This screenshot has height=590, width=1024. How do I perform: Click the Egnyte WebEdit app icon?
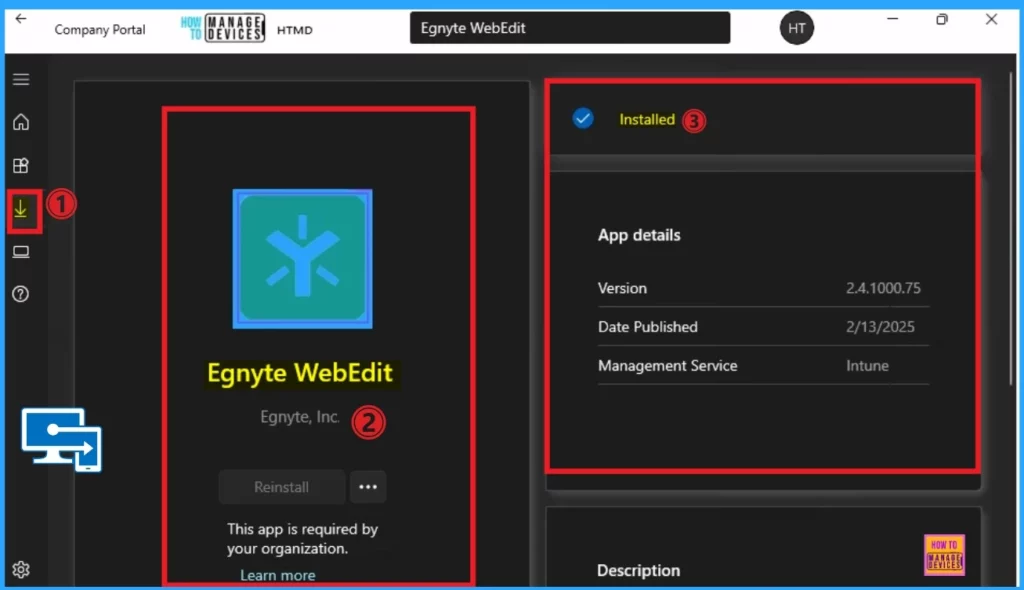pos(302,259)
